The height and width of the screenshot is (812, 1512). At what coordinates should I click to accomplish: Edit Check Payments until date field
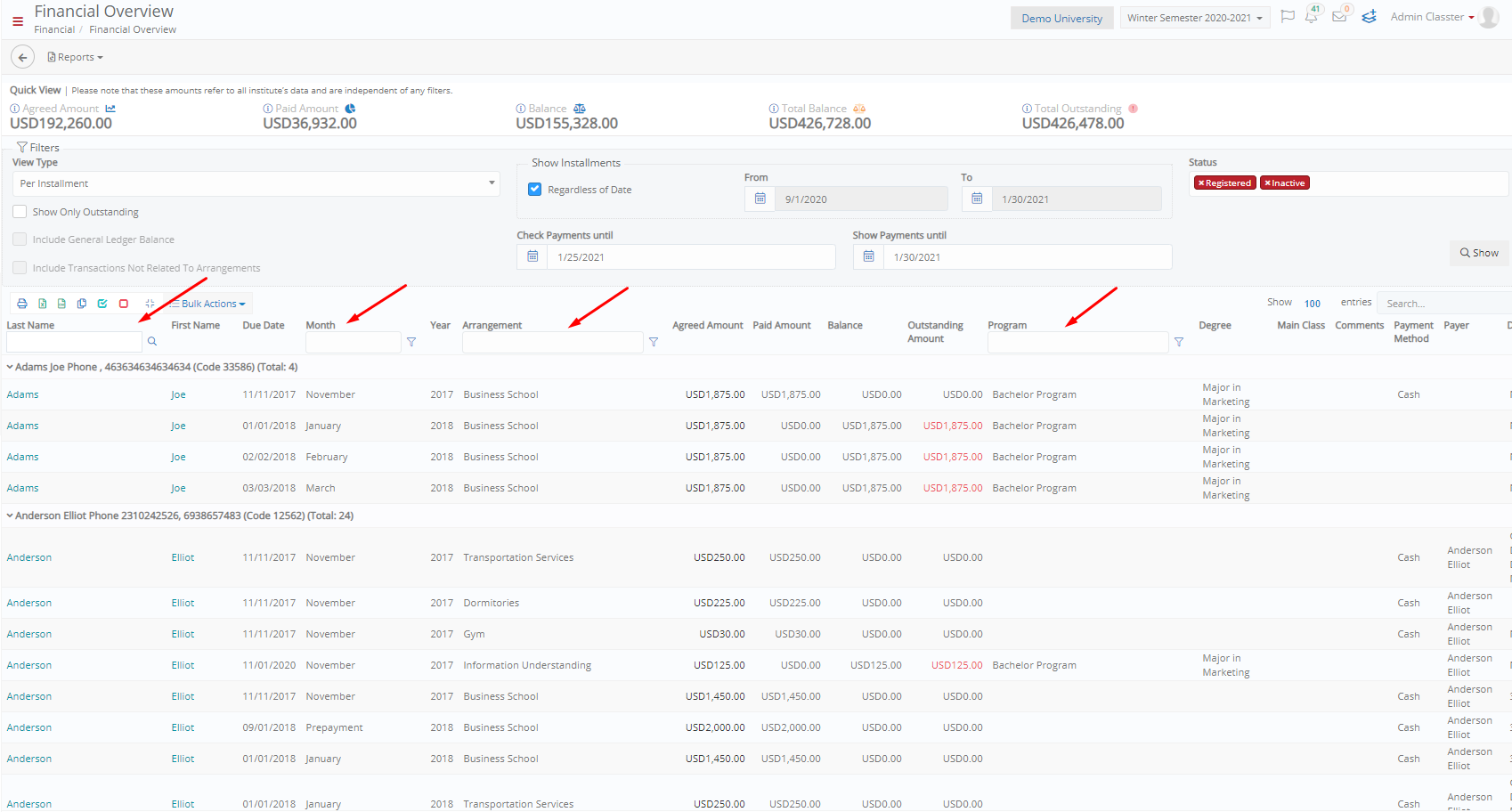tap(691, 257)
